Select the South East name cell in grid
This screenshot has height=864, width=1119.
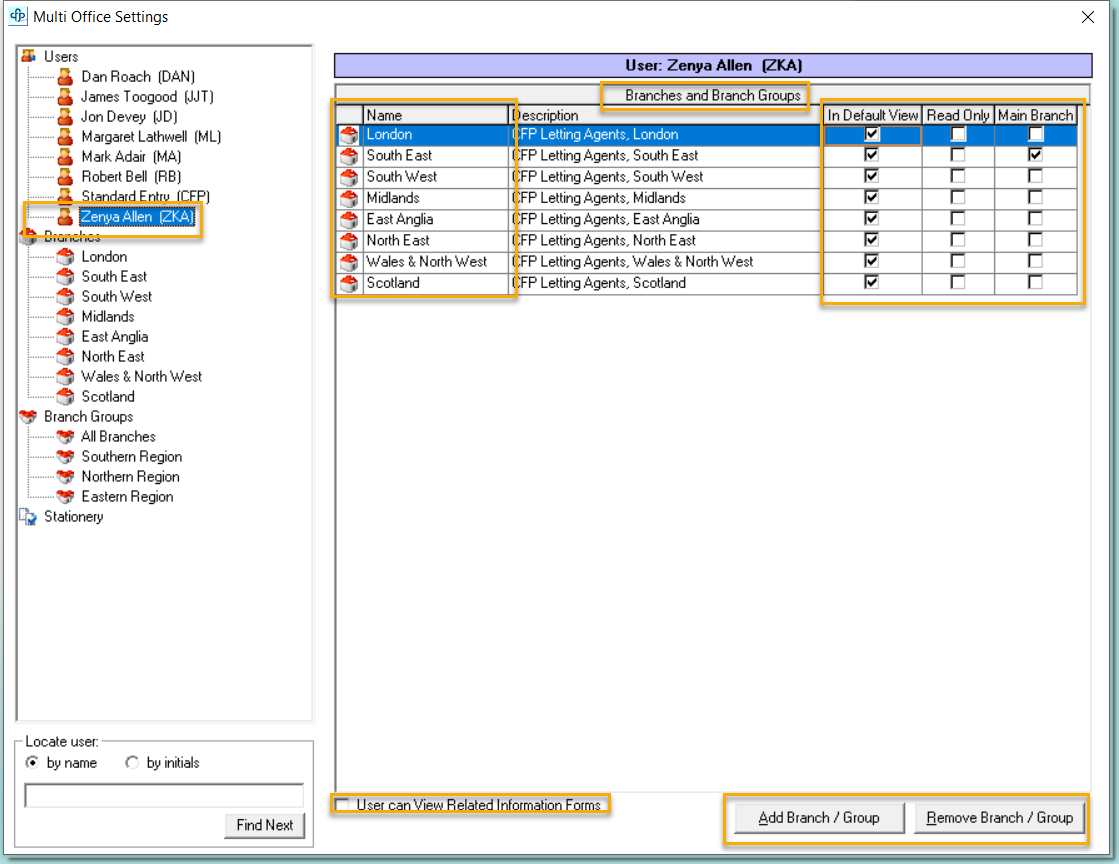(x=436, y=156)
